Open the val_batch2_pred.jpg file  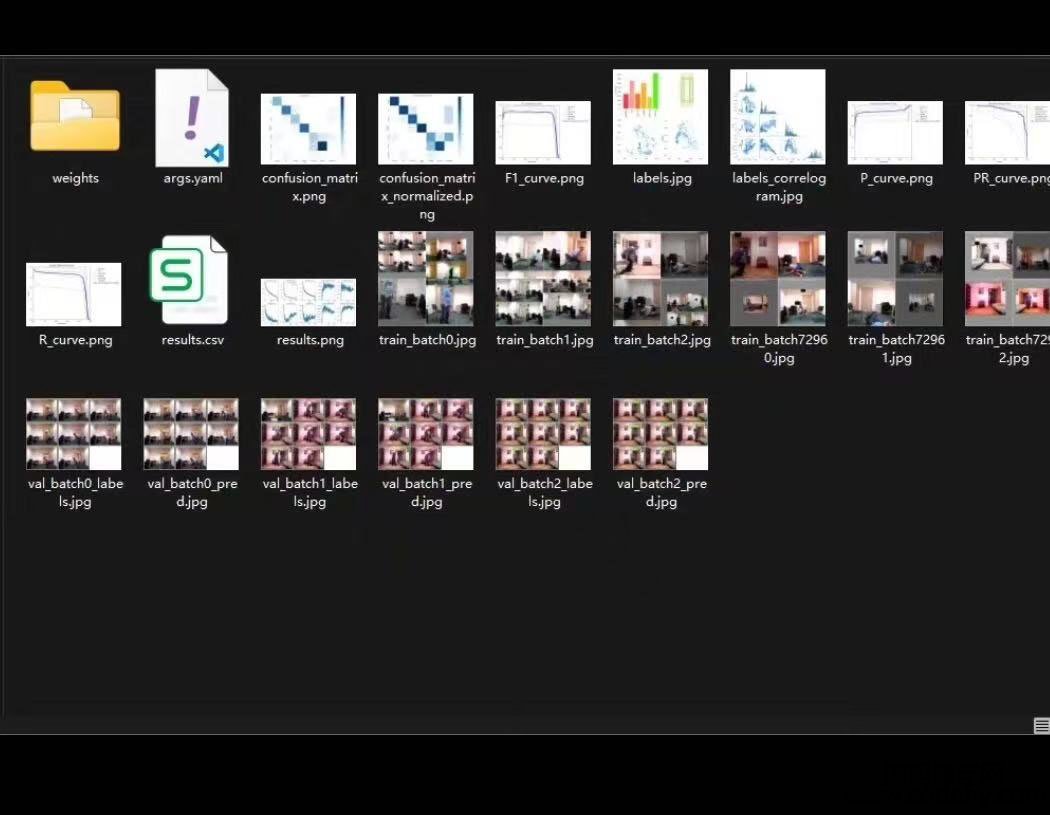point(660,434)
